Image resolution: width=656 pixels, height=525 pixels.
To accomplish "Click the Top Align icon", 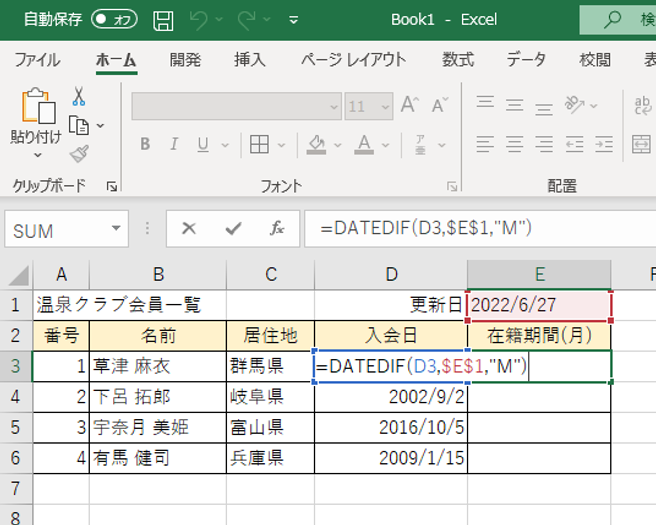I will point(485,103).
